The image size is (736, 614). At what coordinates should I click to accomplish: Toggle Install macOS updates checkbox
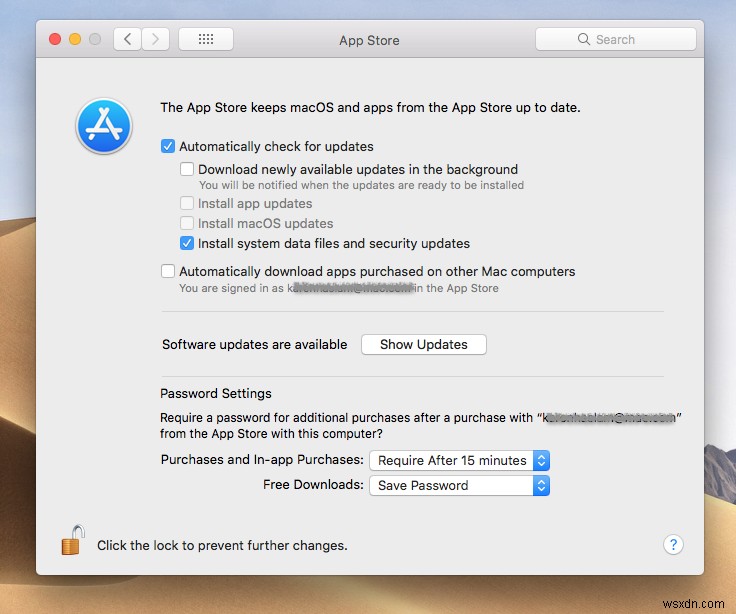click(x=187, y=223)
